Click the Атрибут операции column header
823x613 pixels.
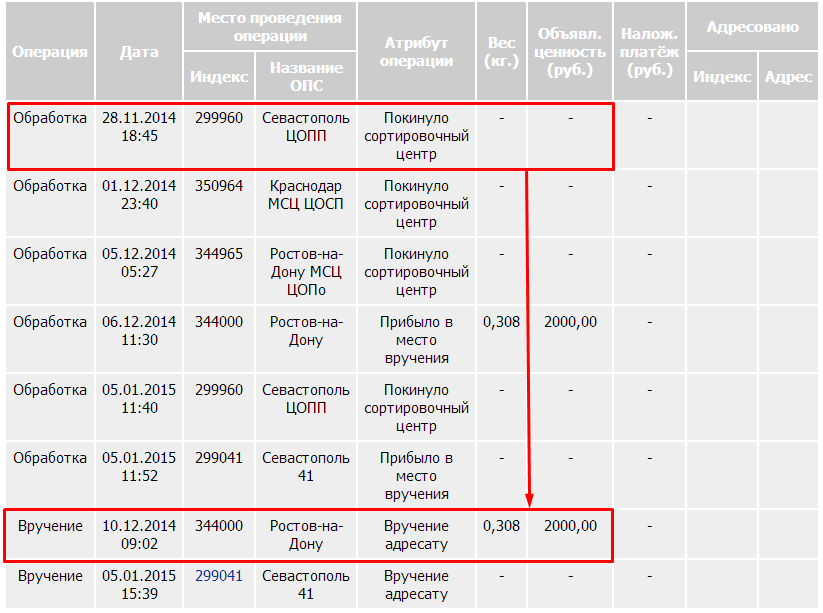(416, 52)
